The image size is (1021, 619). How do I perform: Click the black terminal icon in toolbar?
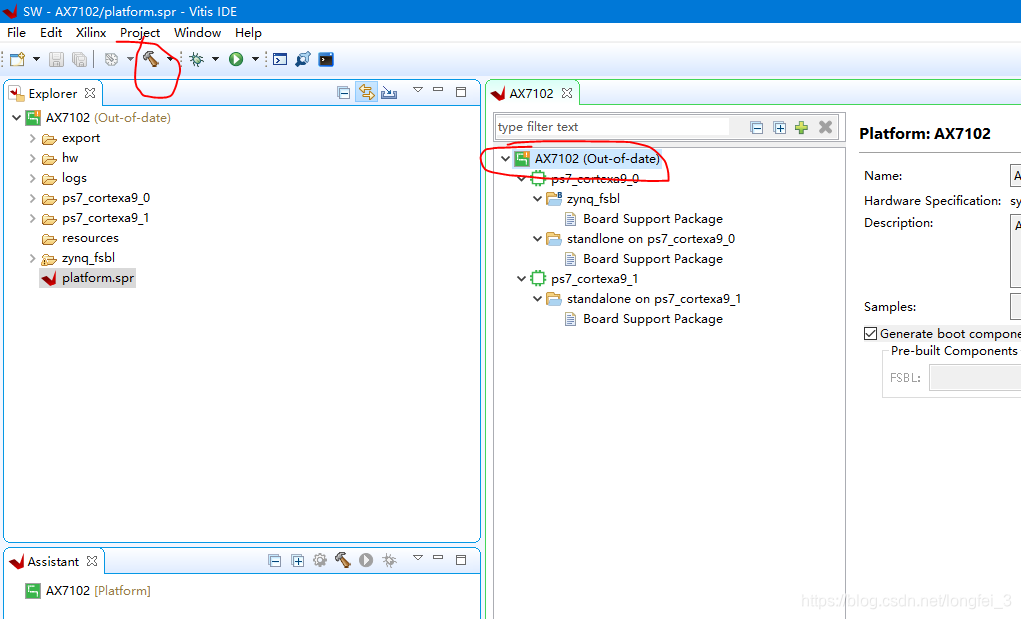[x=326, y=59]
